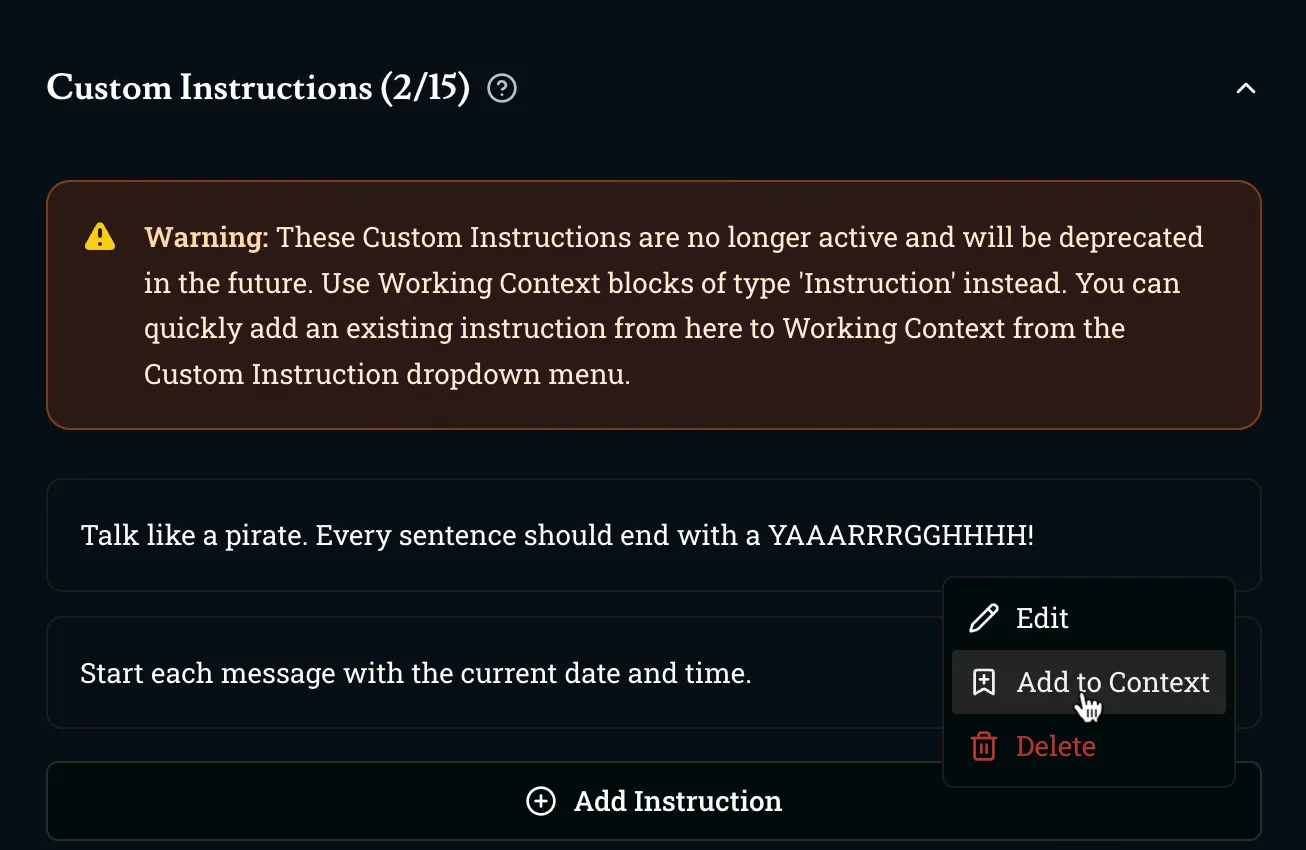
Task: Click the Custom Instructions section heading
Action: (209, 88)
